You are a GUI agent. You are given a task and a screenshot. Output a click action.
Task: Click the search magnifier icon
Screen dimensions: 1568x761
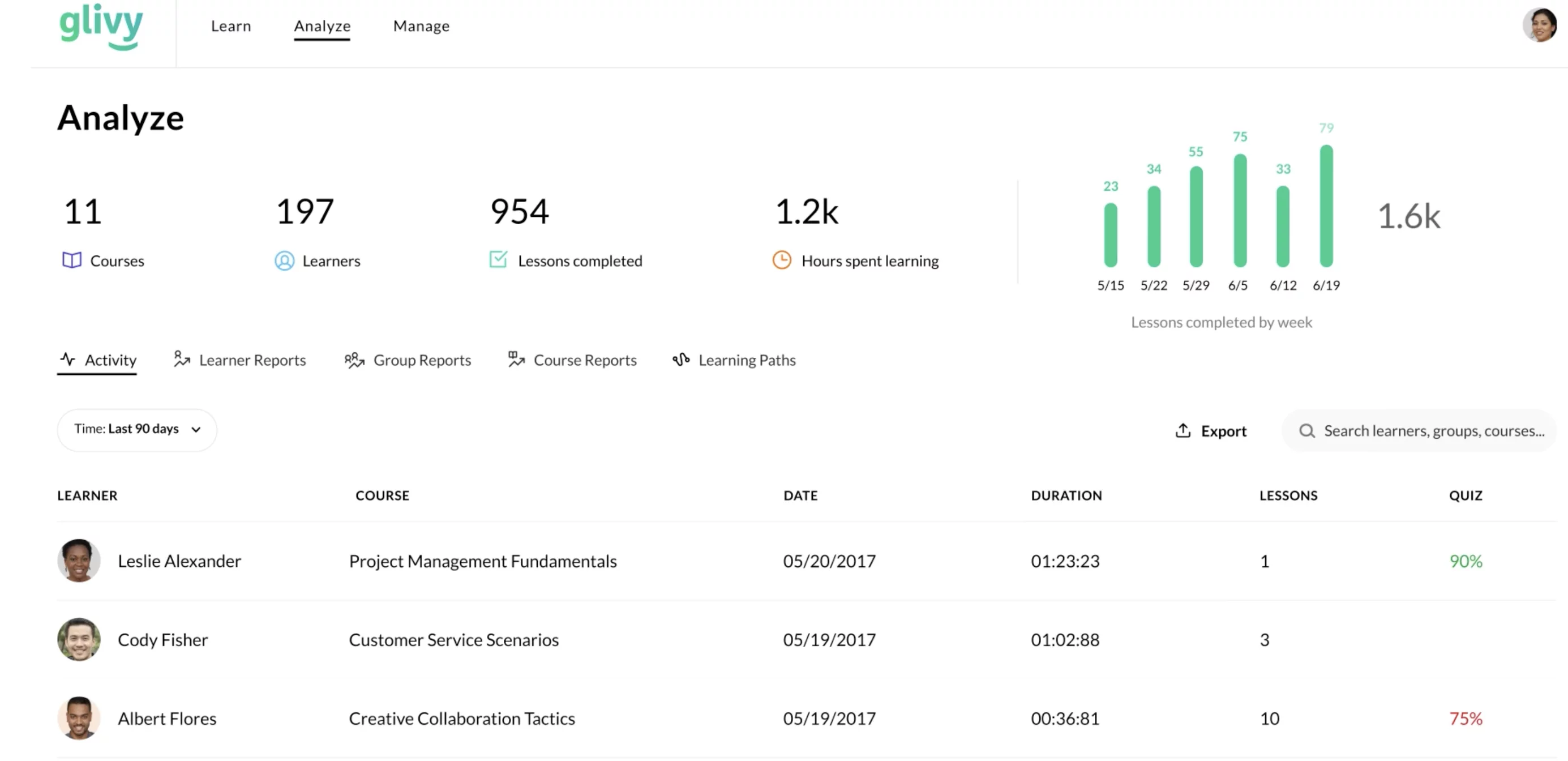click(1306, 431)
